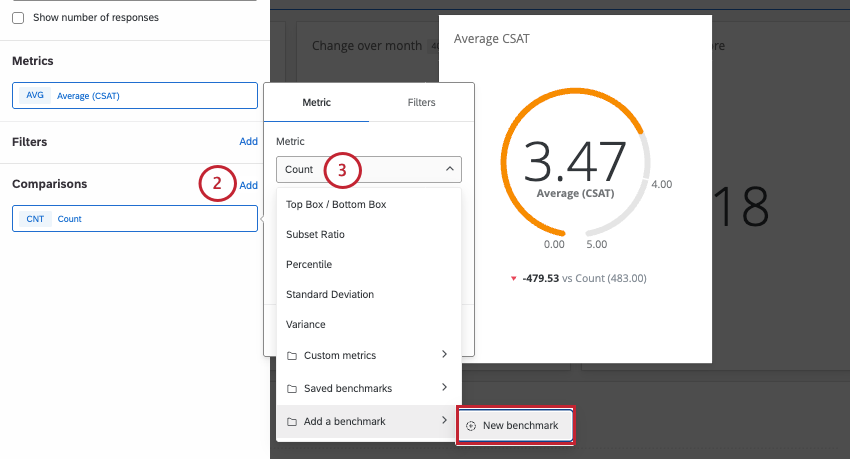The height and width of the screenshot is (459, 850).
Task: Collapse the Count metric dropdown
Action: pos(449,169)
